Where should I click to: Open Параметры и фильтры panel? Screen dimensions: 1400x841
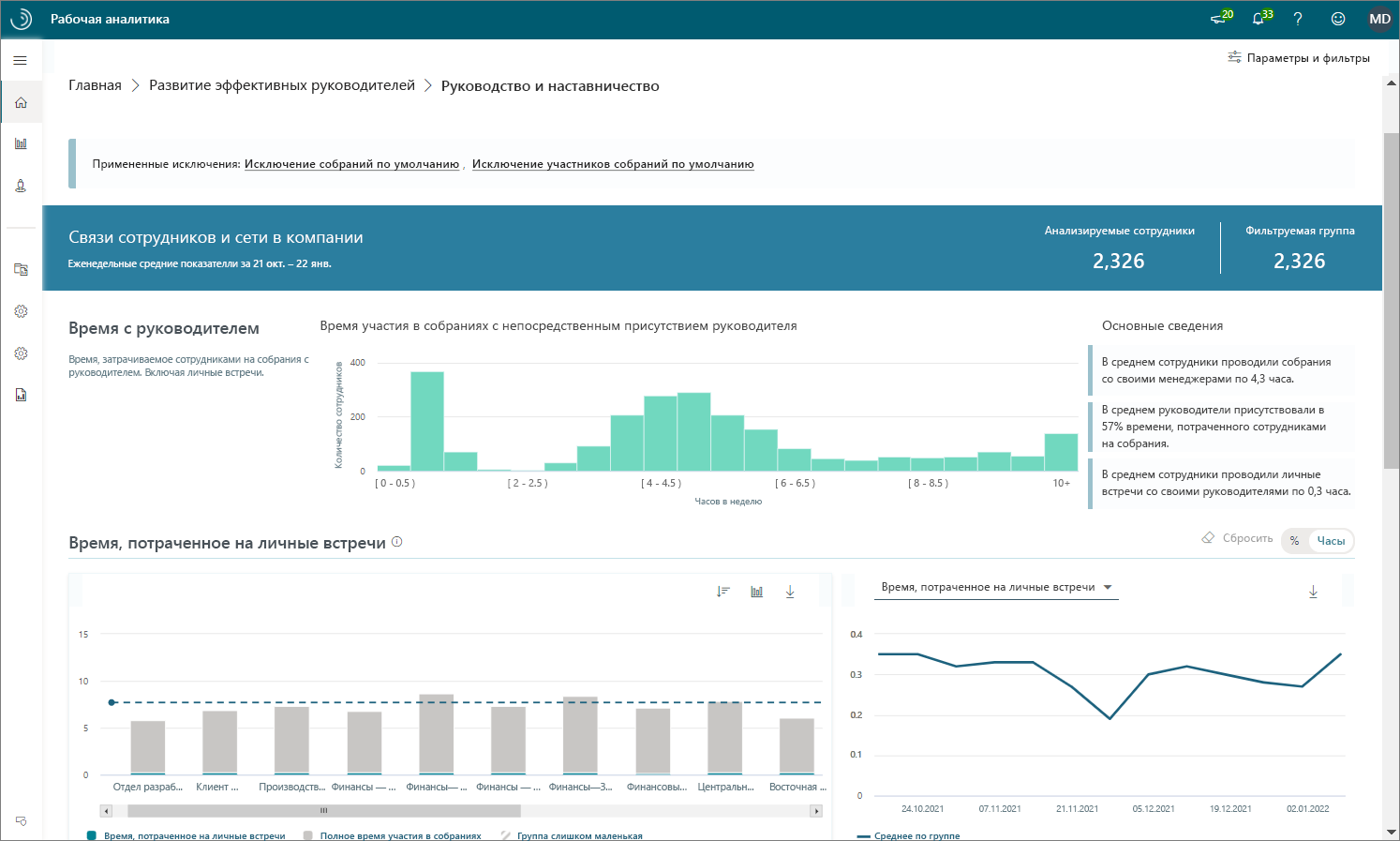[1299, 58]
